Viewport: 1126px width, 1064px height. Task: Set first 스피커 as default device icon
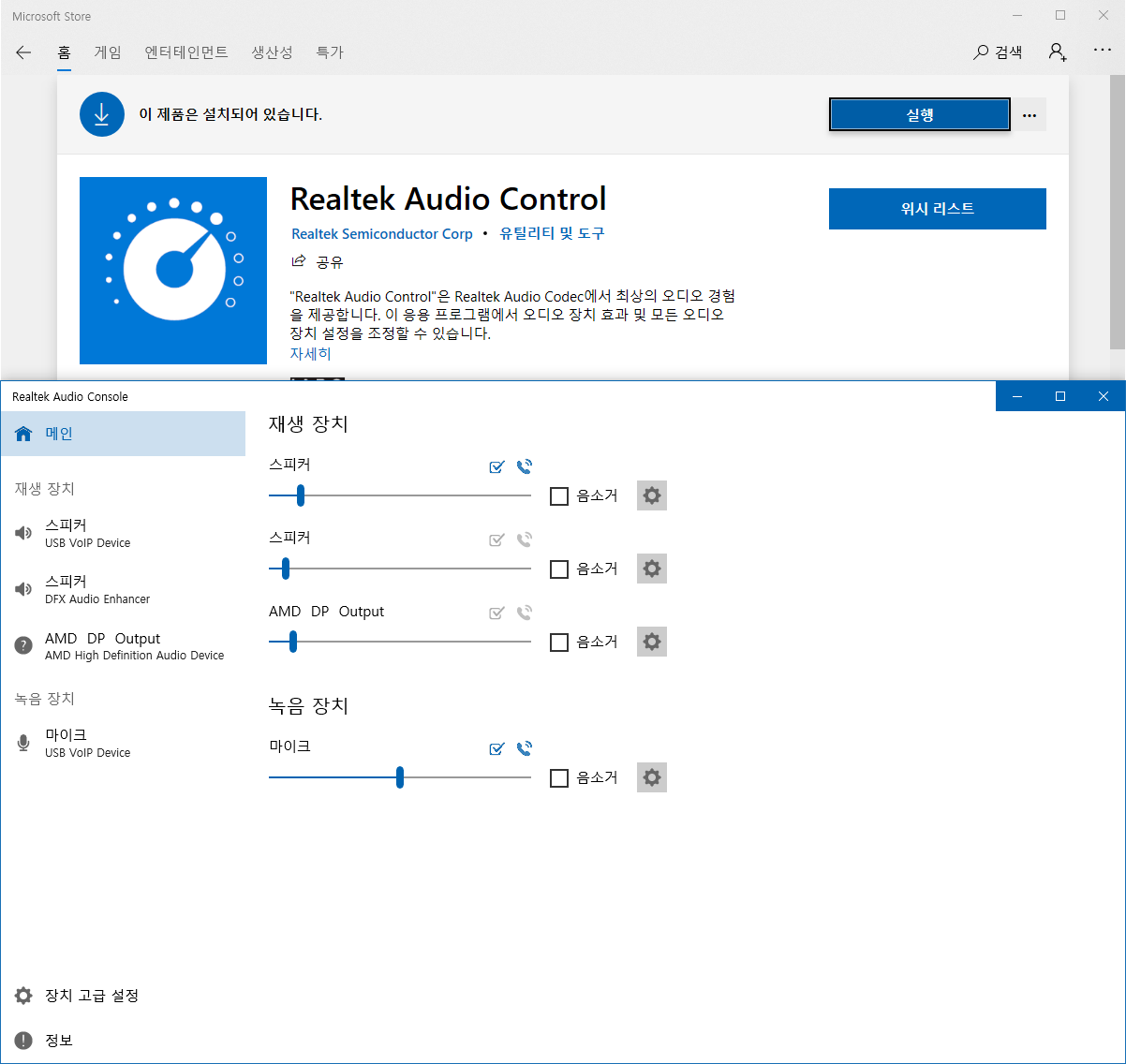[497, 466]
